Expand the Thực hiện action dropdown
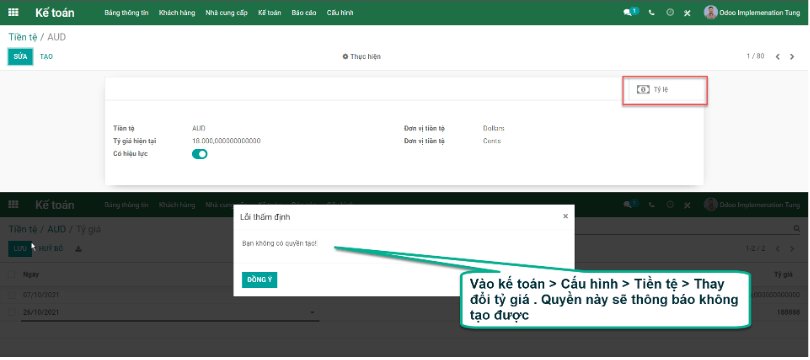 pos(362,57)
